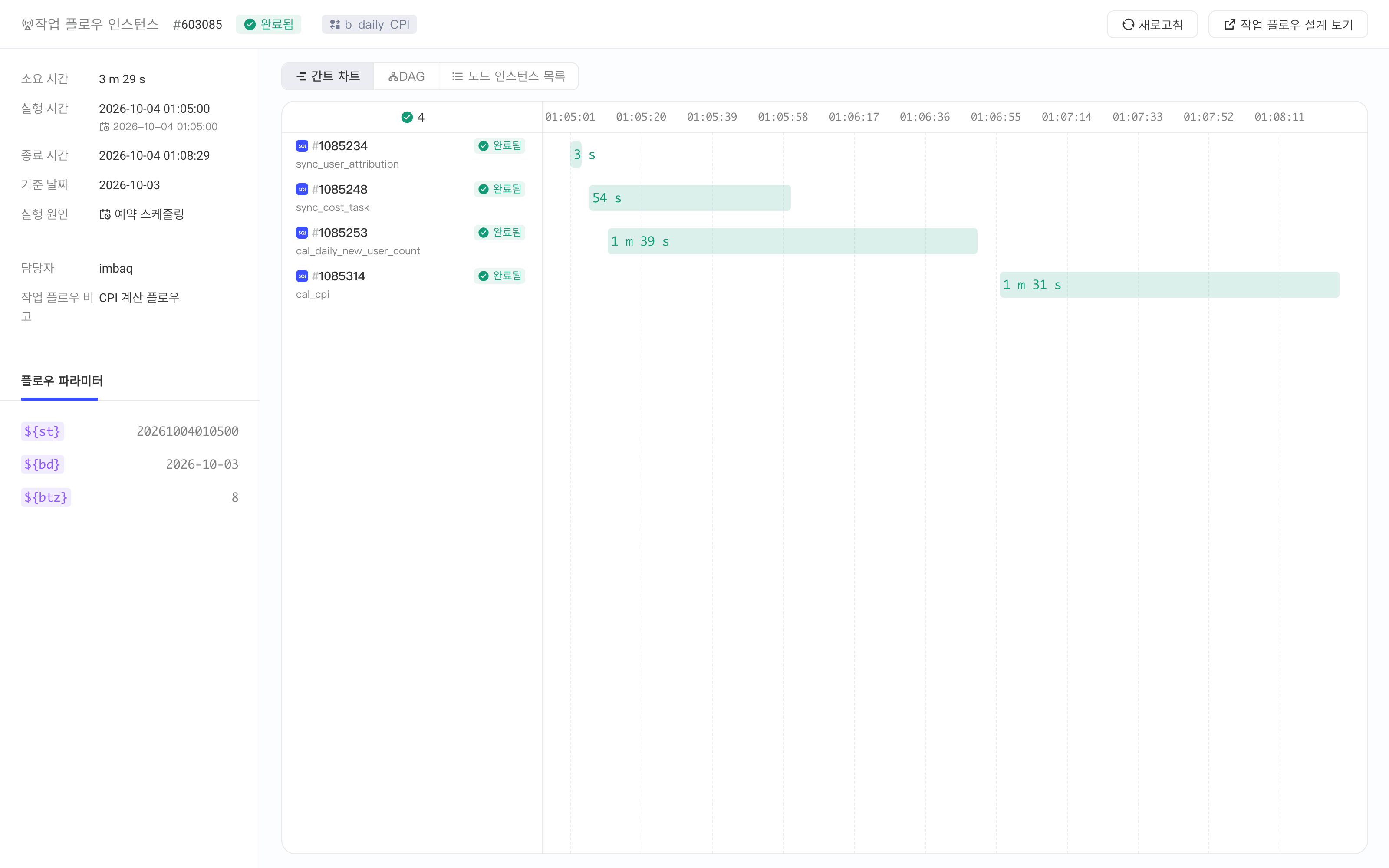Select the 3 s Gantt bar
This screenshot has height=868, width=1389.
pyautogui.click(x=576, y=155)
